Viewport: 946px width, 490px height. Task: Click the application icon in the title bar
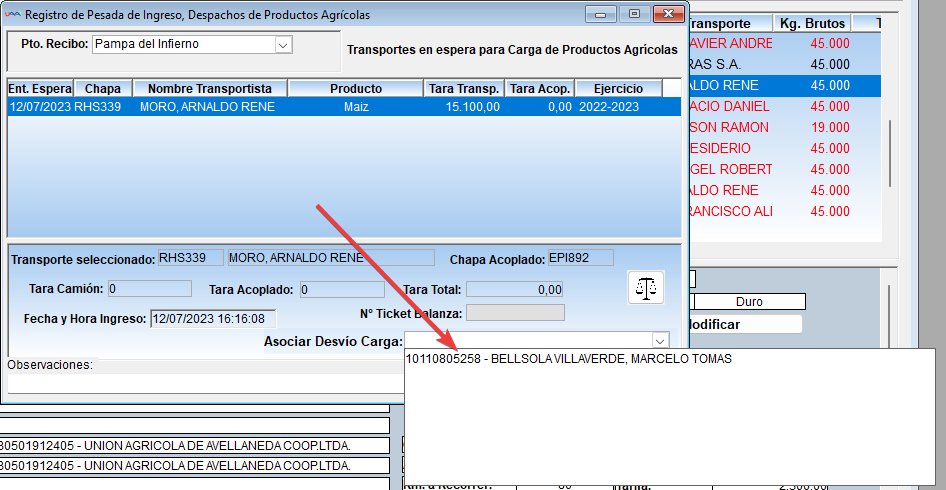pyautogui.click(x=12, y=15)
